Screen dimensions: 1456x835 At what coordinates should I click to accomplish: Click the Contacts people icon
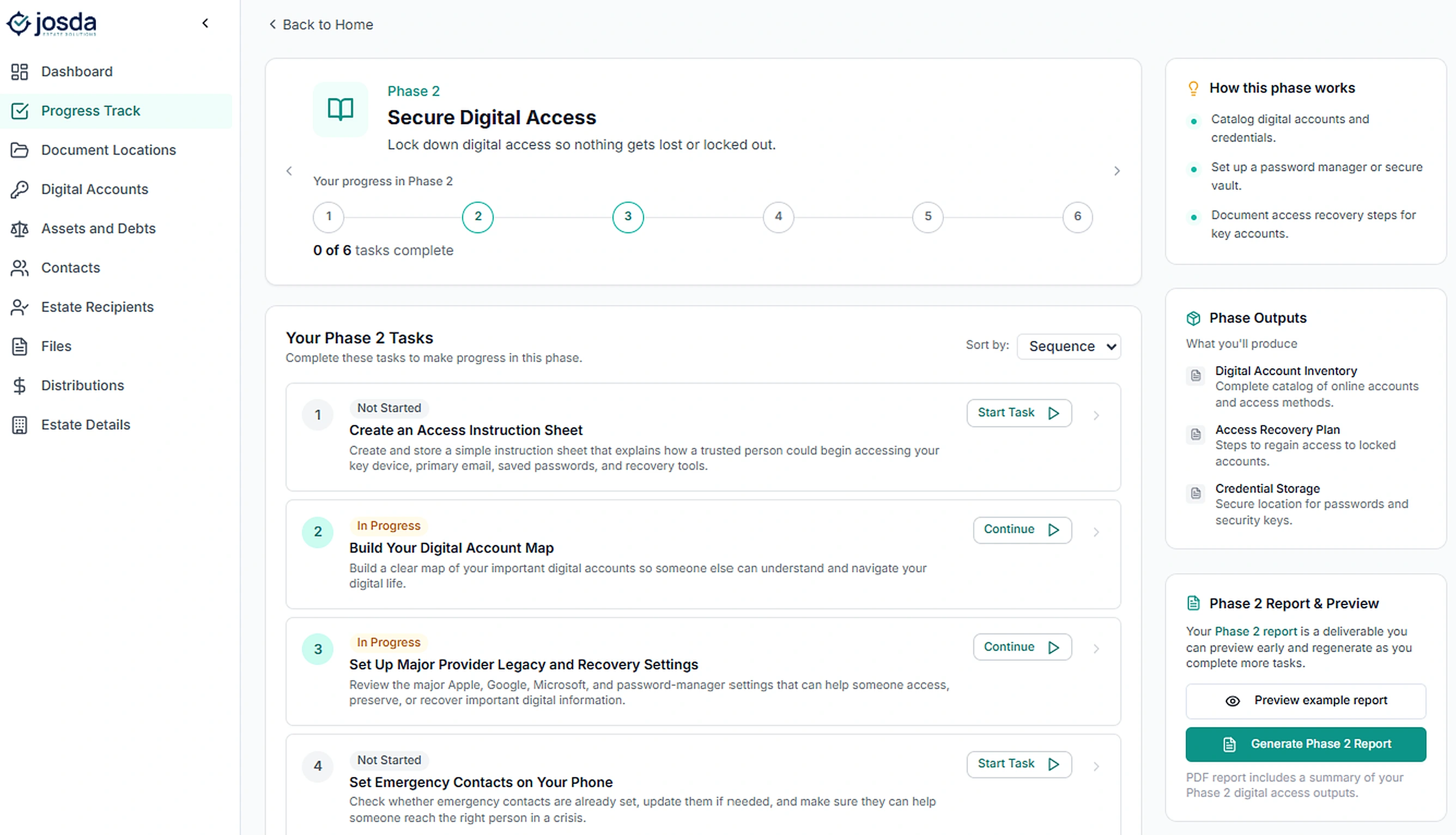20,268
